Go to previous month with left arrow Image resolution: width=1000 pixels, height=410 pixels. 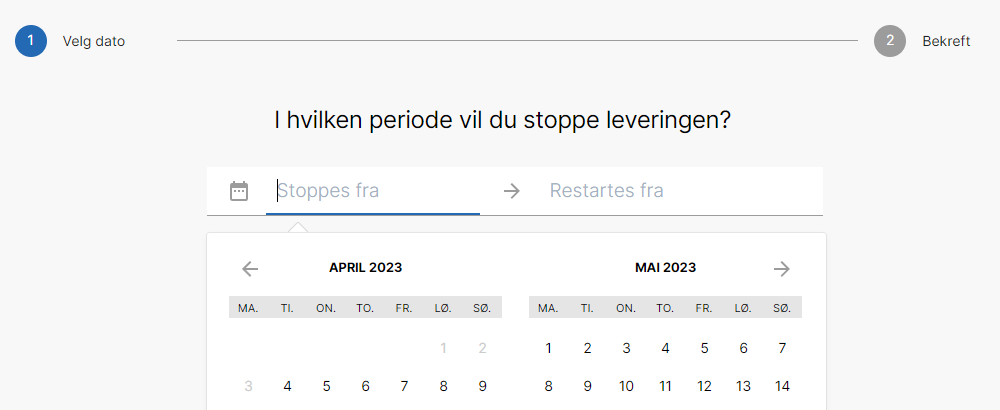click(250, 268)
